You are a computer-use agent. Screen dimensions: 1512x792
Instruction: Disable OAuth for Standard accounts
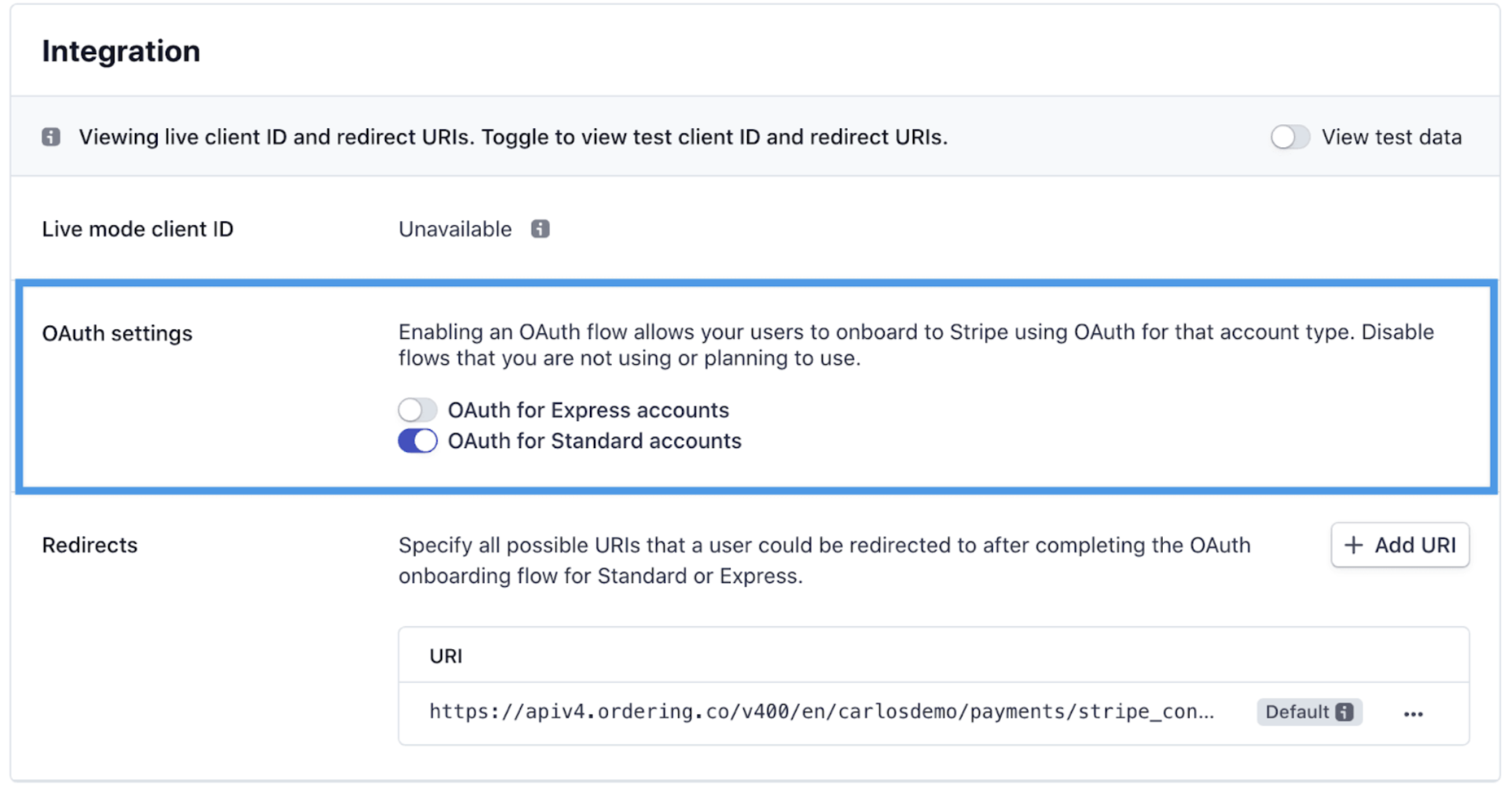[417, 441]
